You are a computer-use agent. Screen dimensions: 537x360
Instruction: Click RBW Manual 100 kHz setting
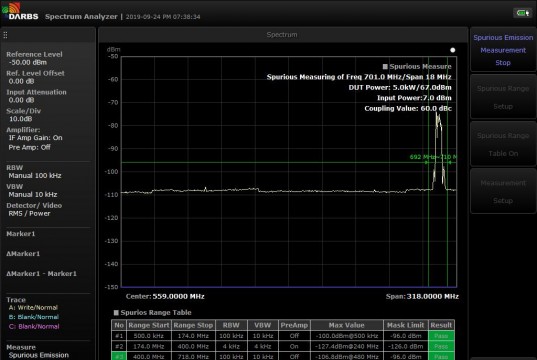tap(34, 172)
